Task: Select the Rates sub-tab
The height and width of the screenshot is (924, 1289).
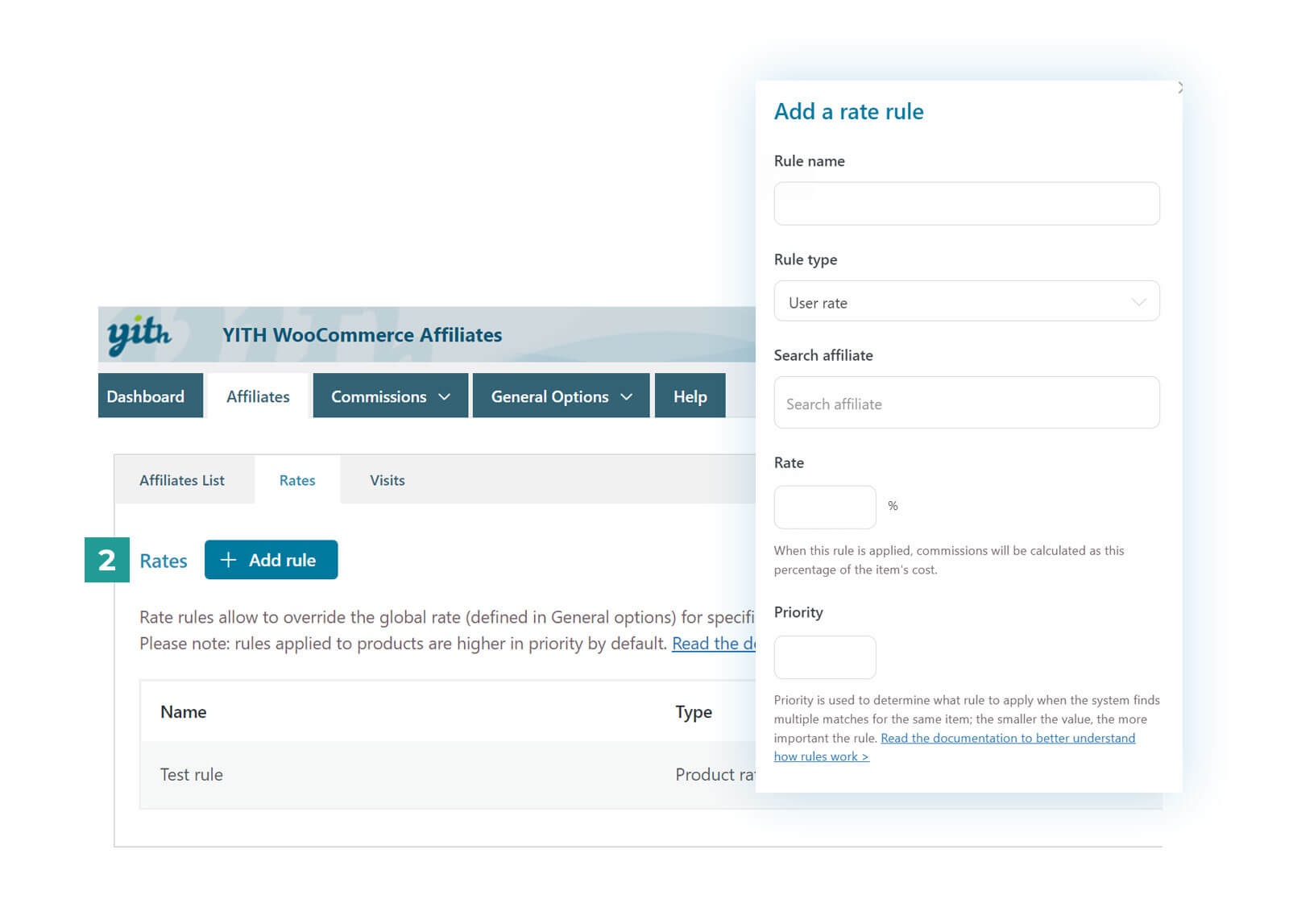Action: coord(297,480)
